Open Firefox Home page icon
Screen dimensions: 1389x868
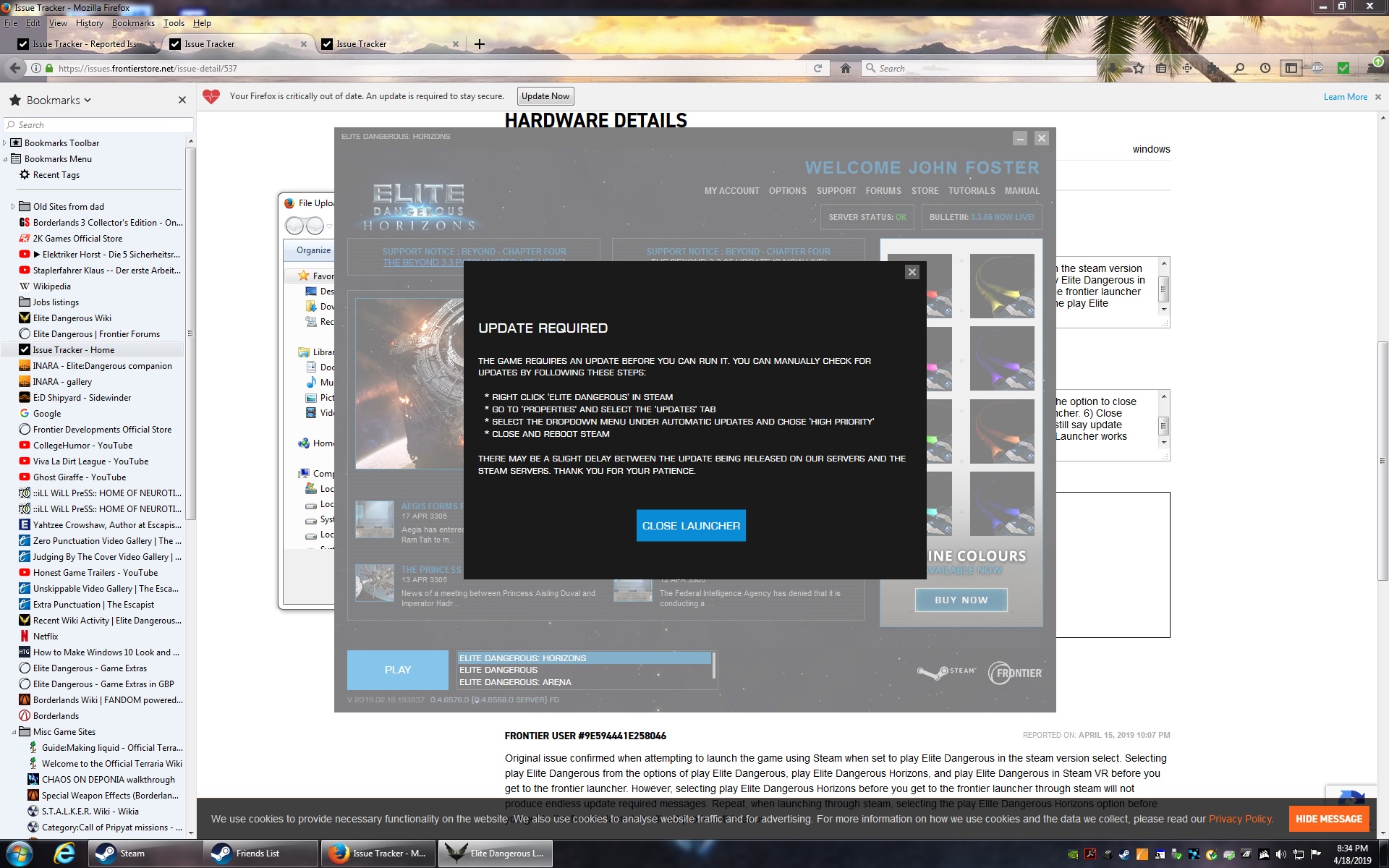[846, 68]
